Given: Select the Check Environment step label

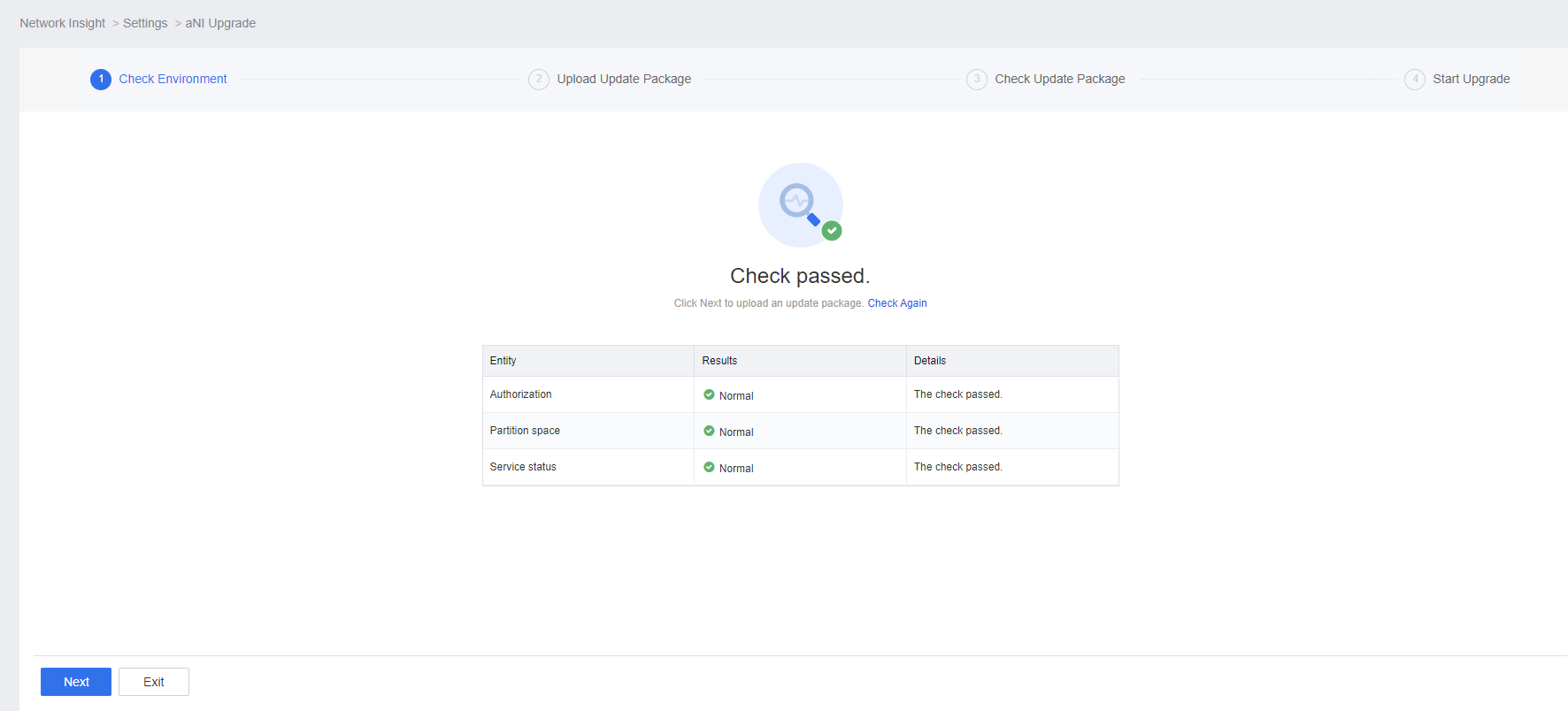Looking at the screenshot, I should 173,80.
